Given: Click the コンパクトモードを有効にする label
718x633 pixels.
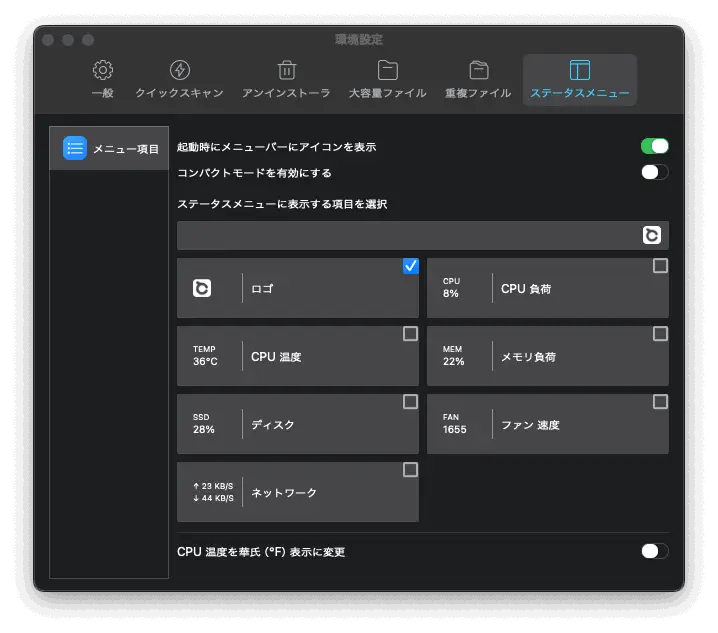Looking at the screenshot, I should tap(254, 173).
